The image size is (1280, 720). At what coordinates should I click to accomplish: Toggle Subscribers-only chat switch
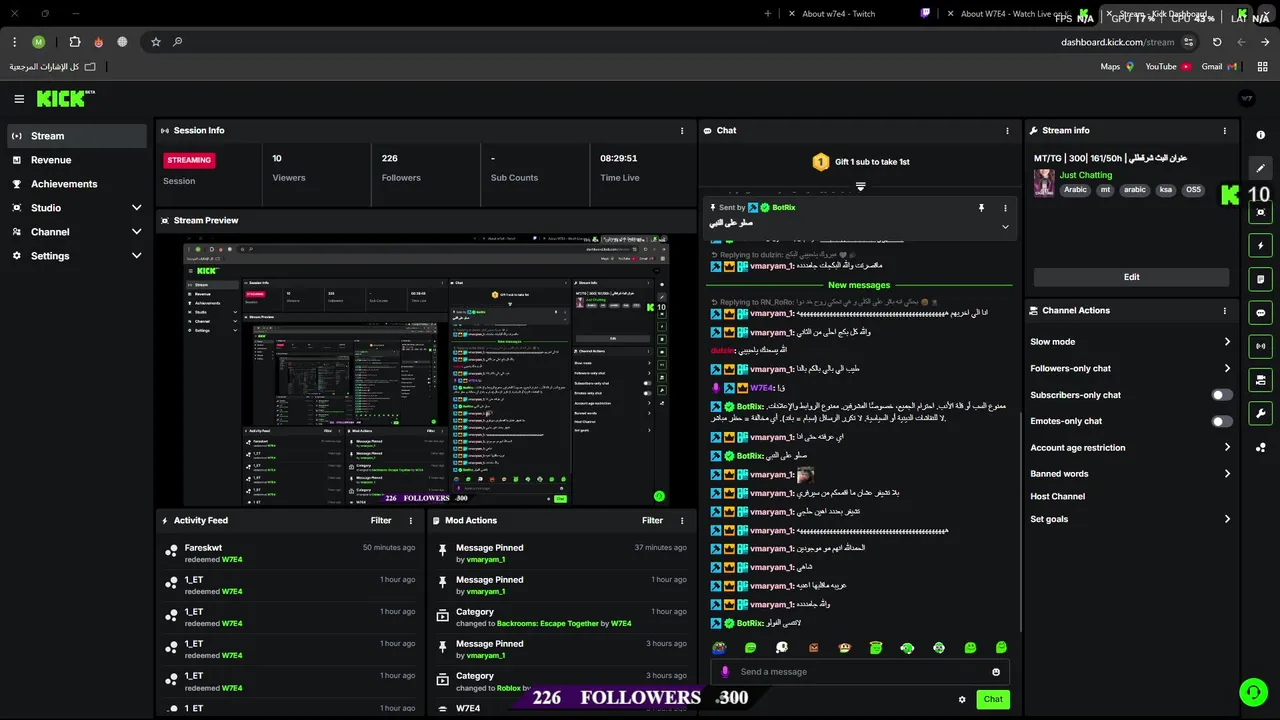coord(1222,395)
